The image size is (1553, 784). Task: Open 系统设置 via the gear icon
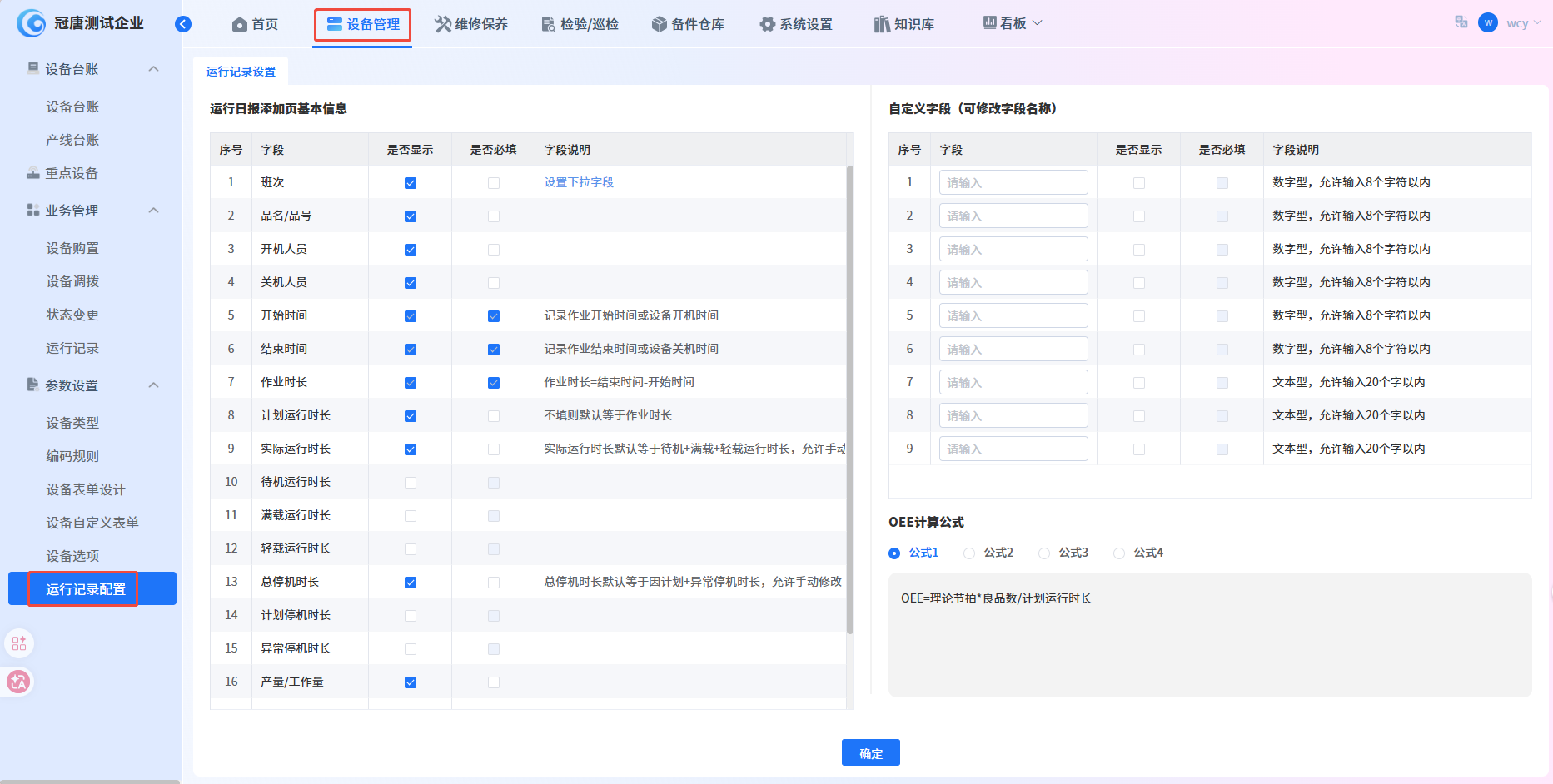click(767, 24)
